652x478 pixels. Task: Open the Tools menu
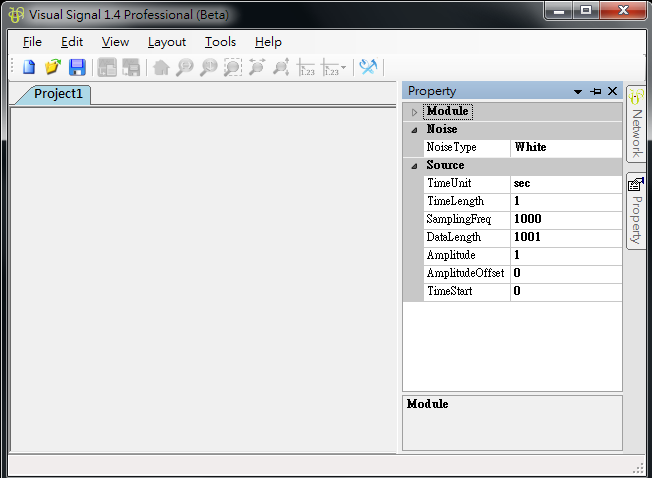pyautogui.click(x=220, y=42)
